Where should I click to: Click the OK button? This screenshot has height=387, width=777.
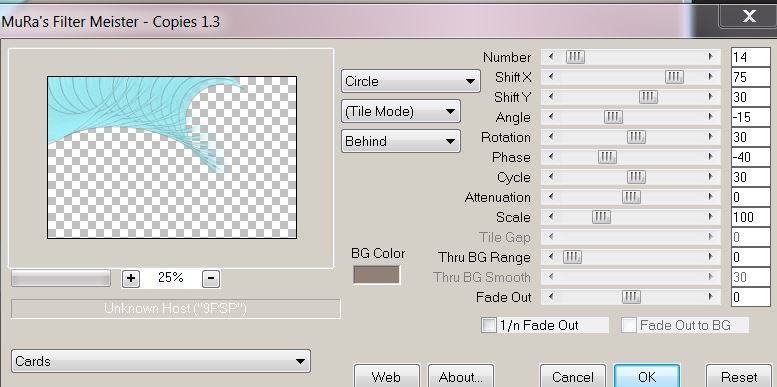pyautogui.click(x=647, y=377)
